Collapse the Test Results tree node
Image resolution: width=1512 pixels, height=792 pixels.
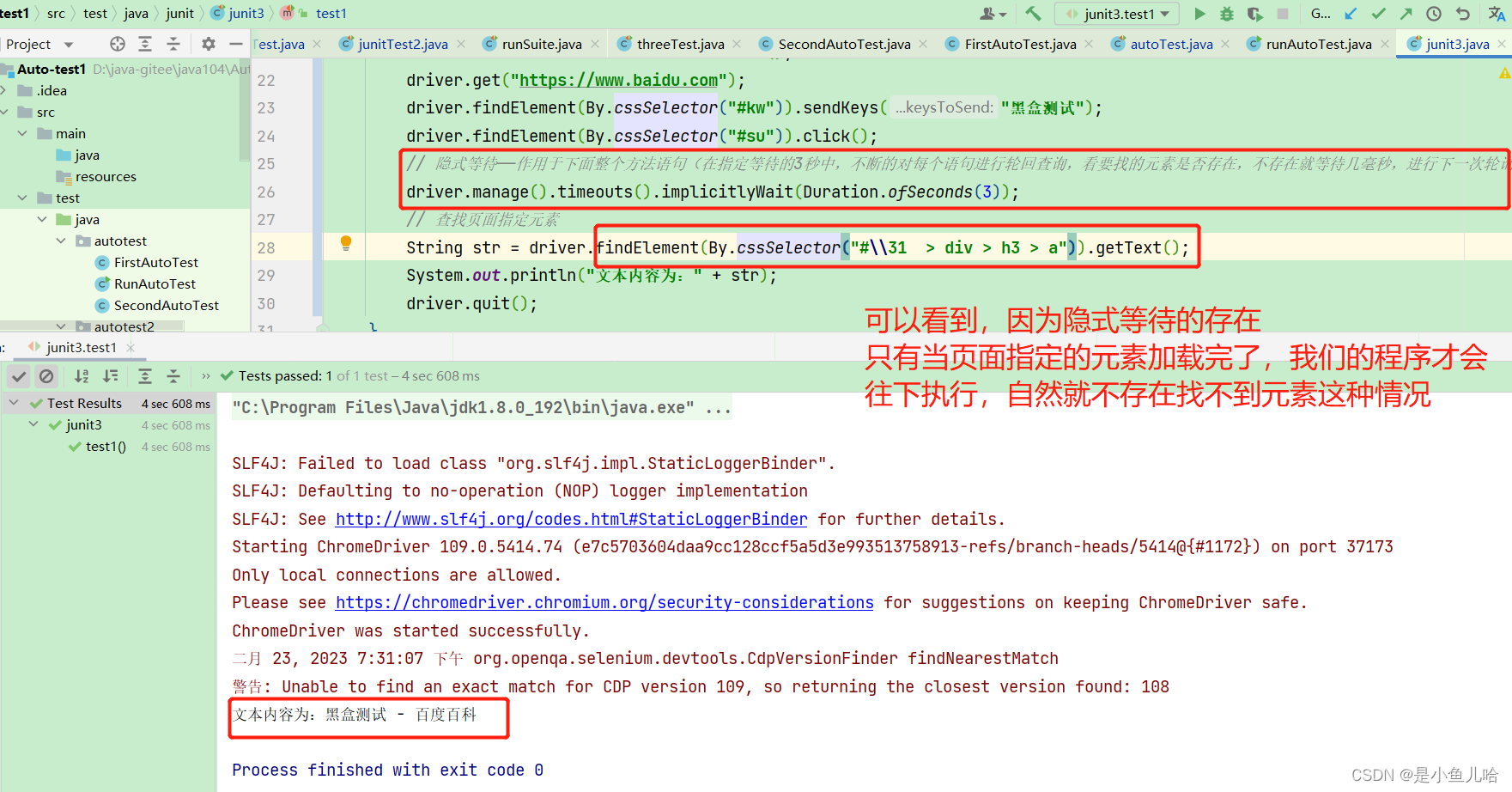click(x=14, y=403)
